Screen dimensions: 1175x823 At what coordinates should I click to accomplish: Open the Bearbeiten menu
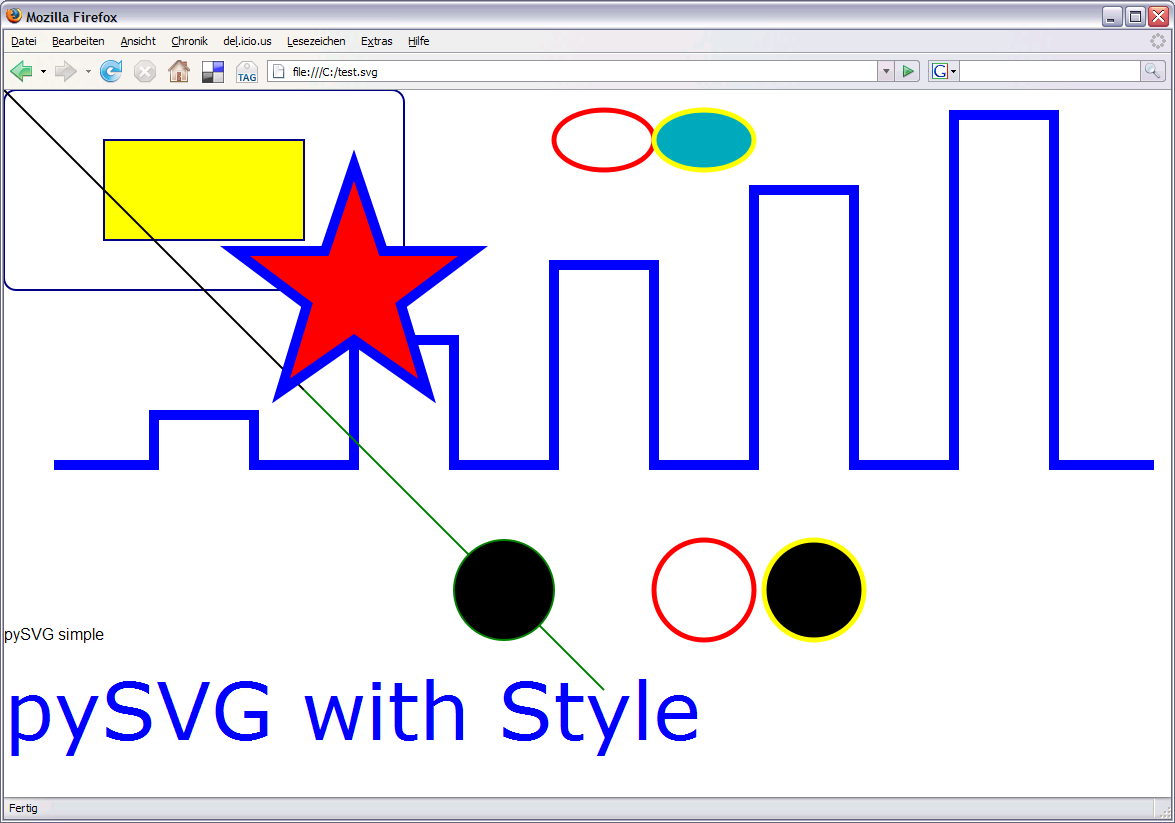point(78,41)
